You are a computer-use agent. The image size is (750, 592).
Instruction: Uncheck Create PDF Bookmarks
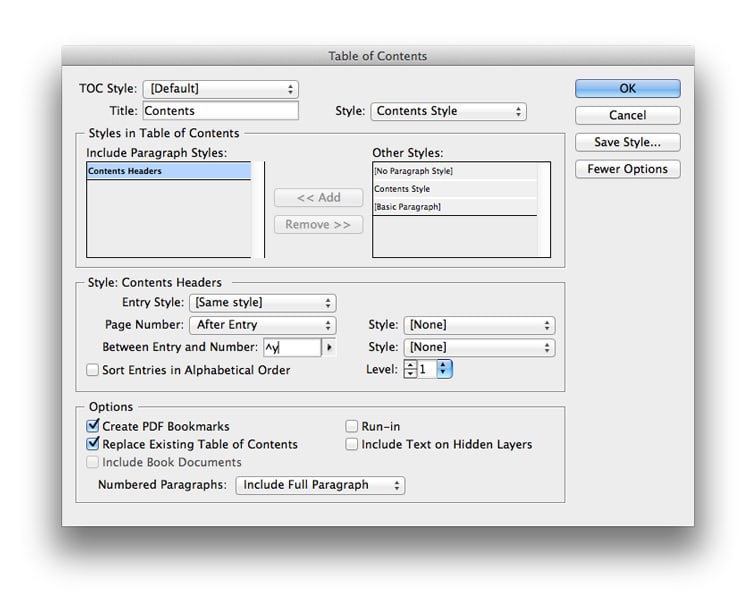[x=93, y=426]
